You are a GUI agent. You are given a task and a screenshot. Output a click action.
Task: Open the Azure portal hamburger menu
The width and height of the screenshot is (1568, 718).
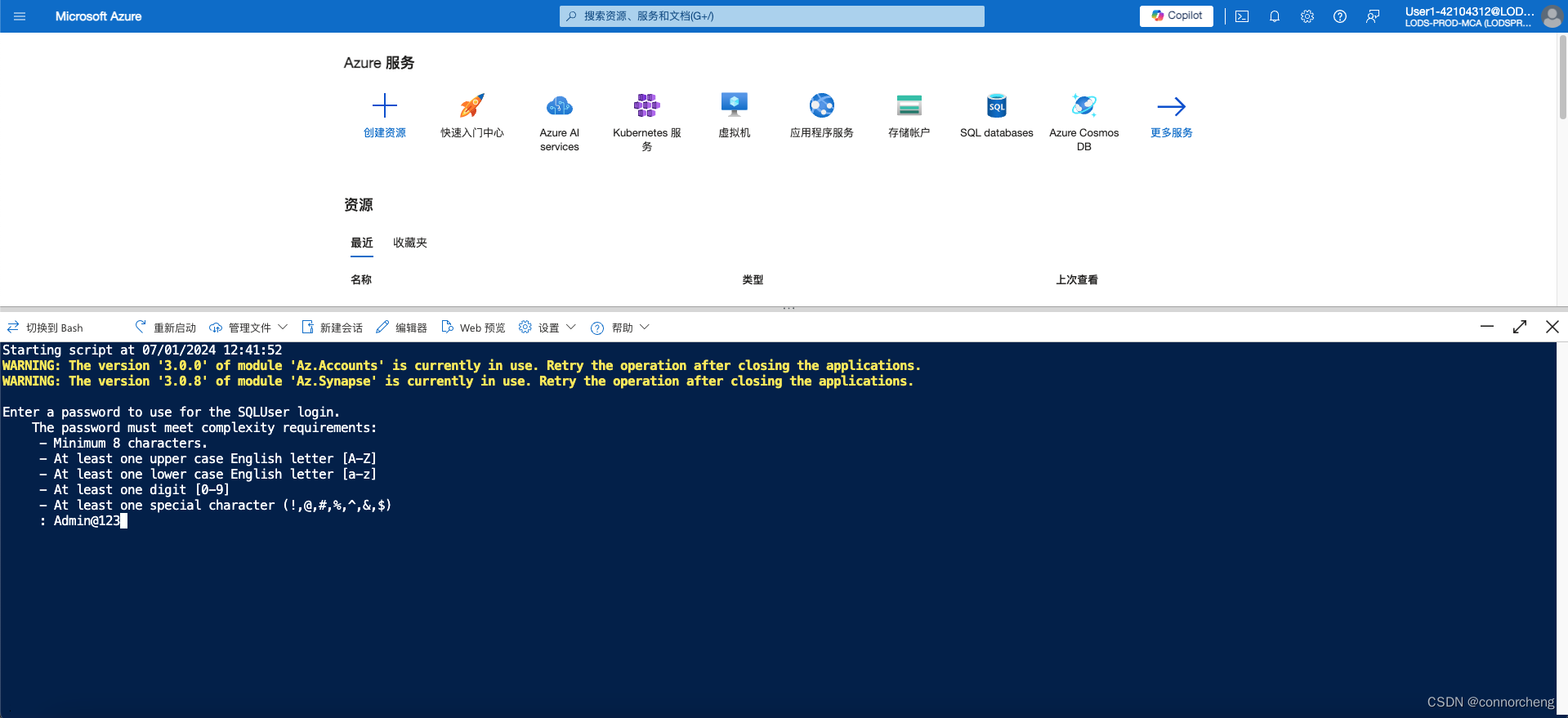pos(20,16)
